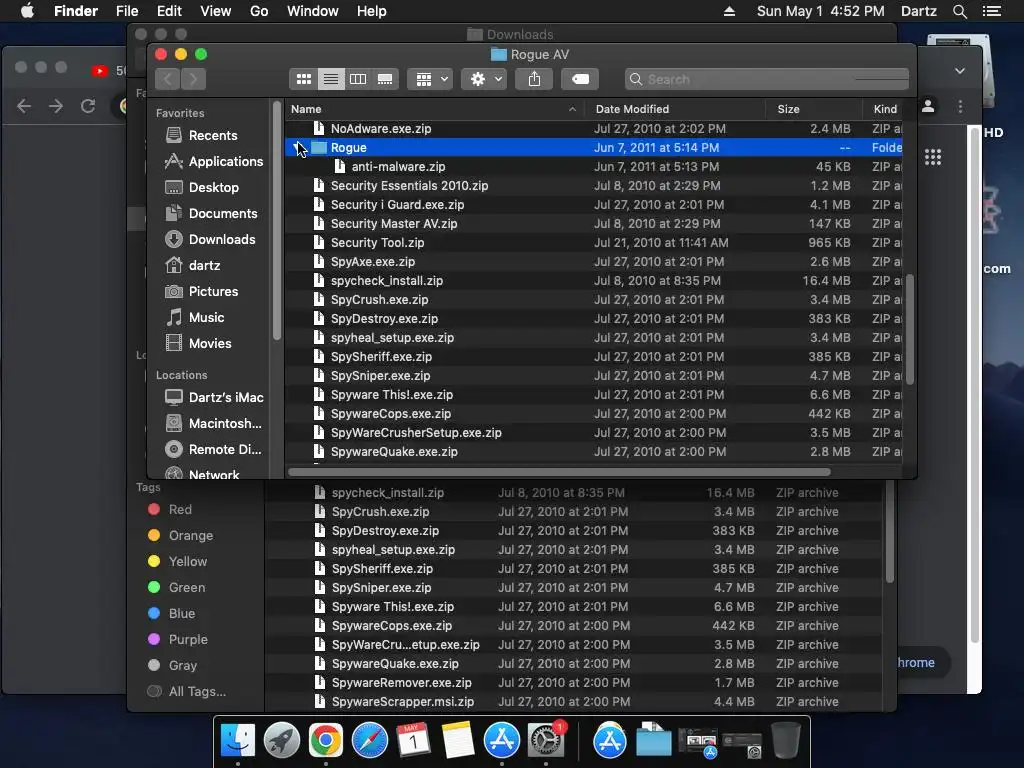
Task: Switch Rogue AV window to gallery view
Action: coord(385,79)
